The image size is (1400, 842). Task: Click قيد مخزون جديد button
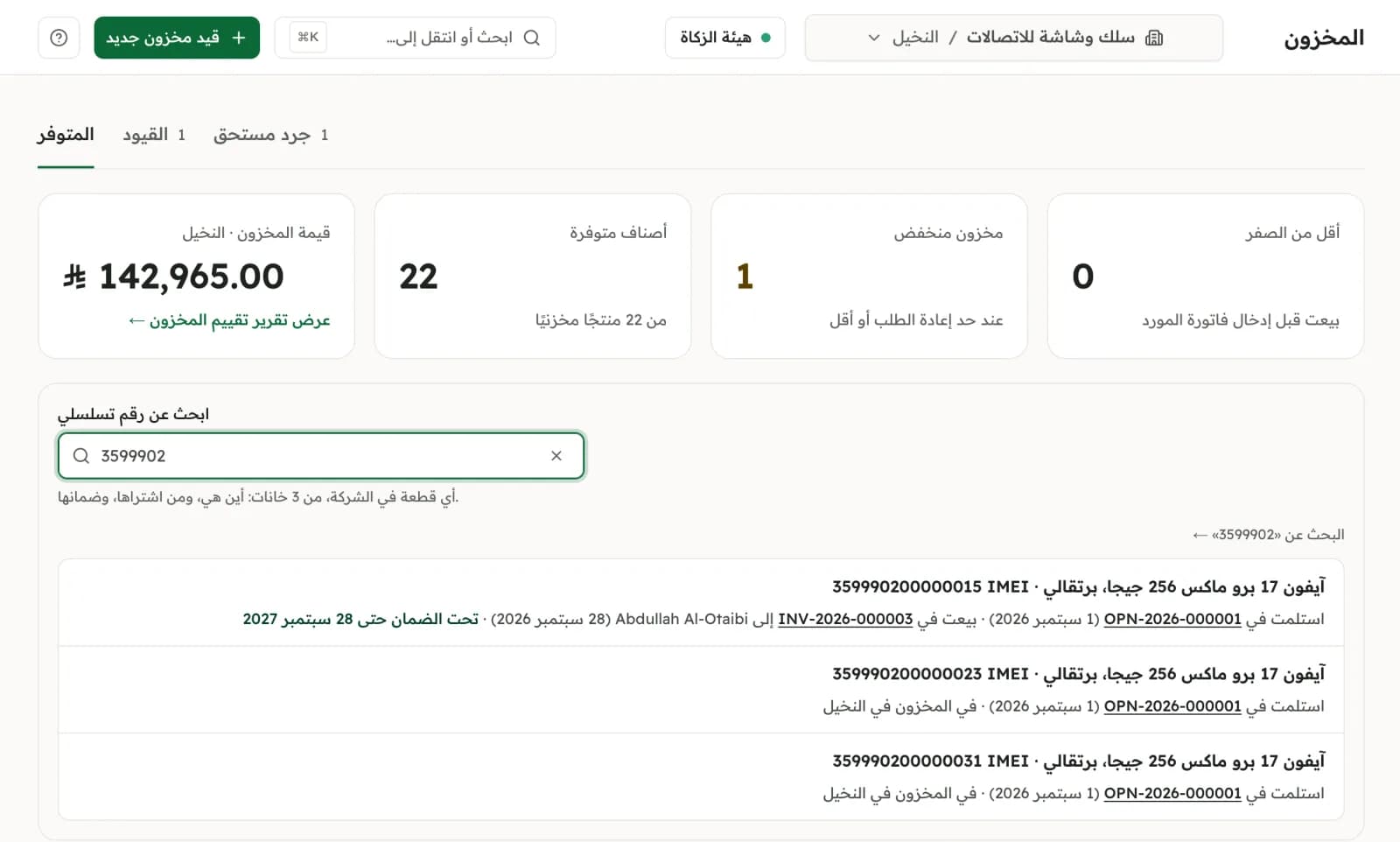point(177,38)
